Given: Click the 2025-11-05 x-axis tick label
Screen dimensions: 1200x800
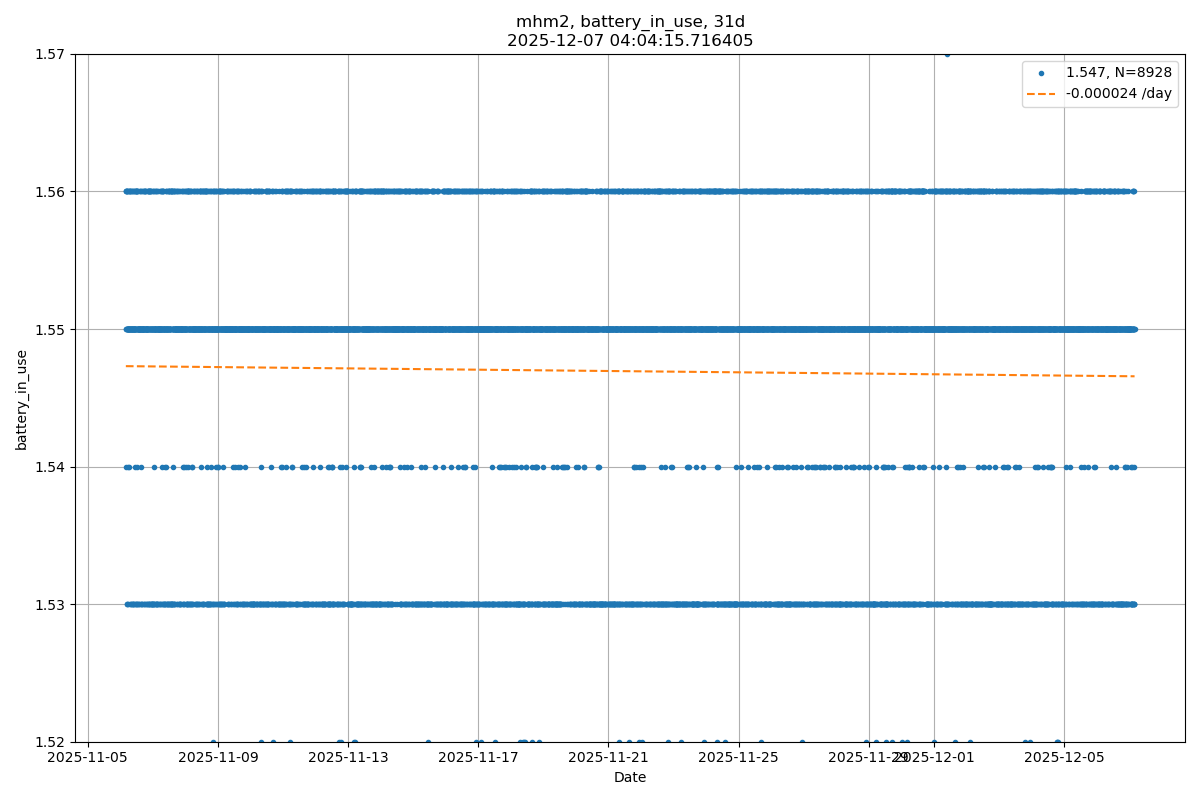Looking at the screenshot, I should (88, 758).
